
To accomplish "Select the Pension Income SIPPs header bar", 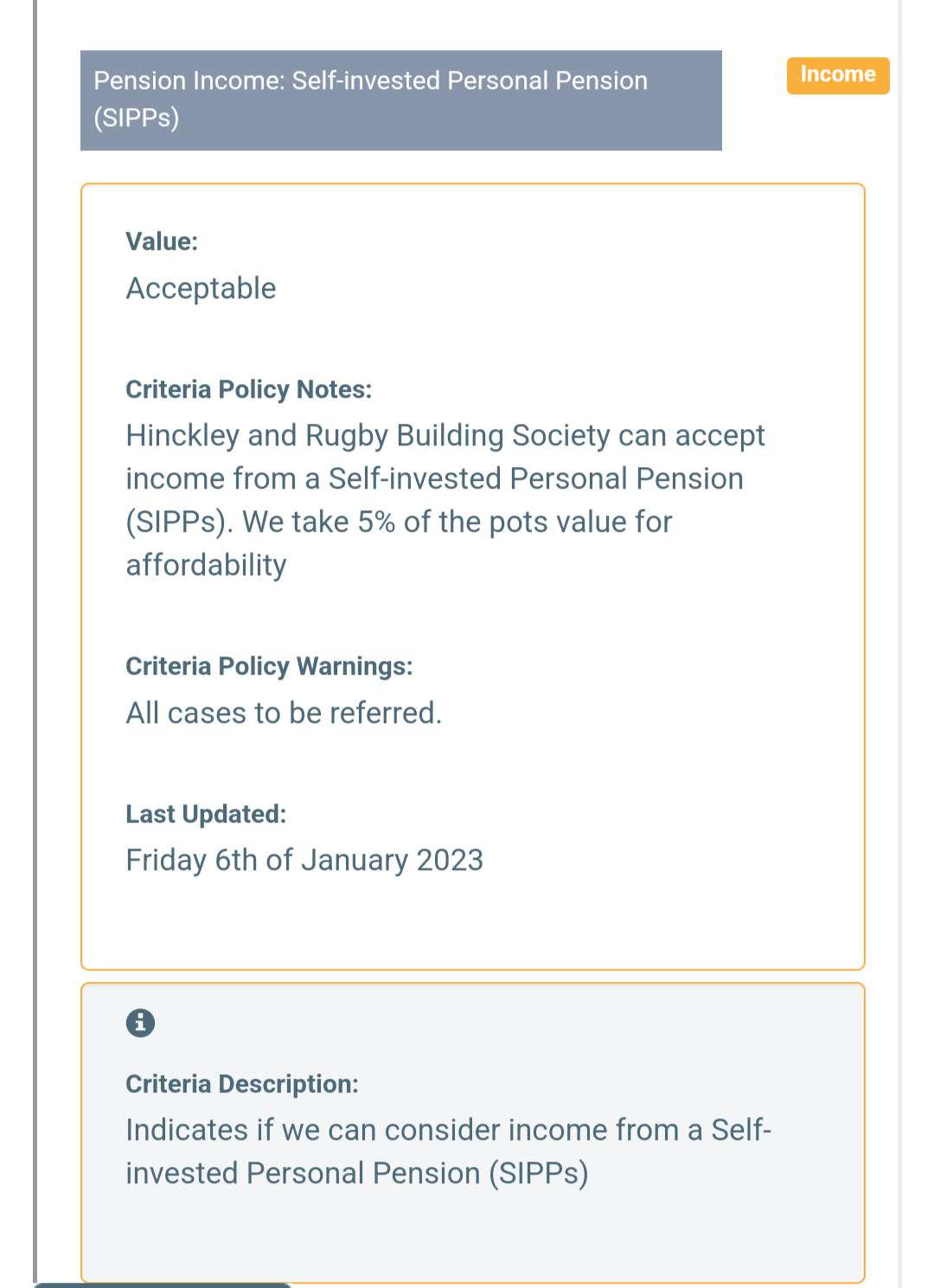I will coord(401,100).
